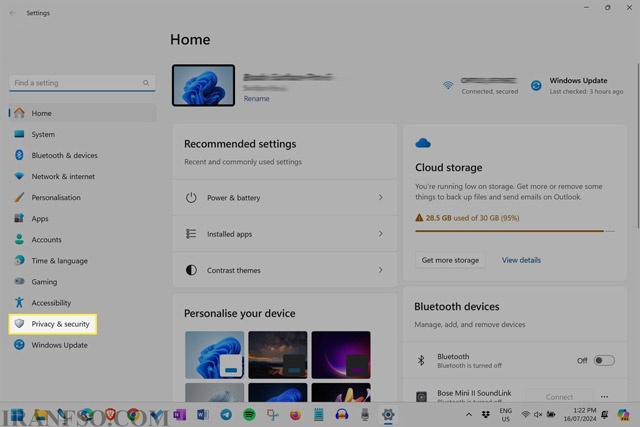Viewport: 640px width, 427px height.
Task: Click the cloud storage usage progress bar
Action: pos(515,231)
